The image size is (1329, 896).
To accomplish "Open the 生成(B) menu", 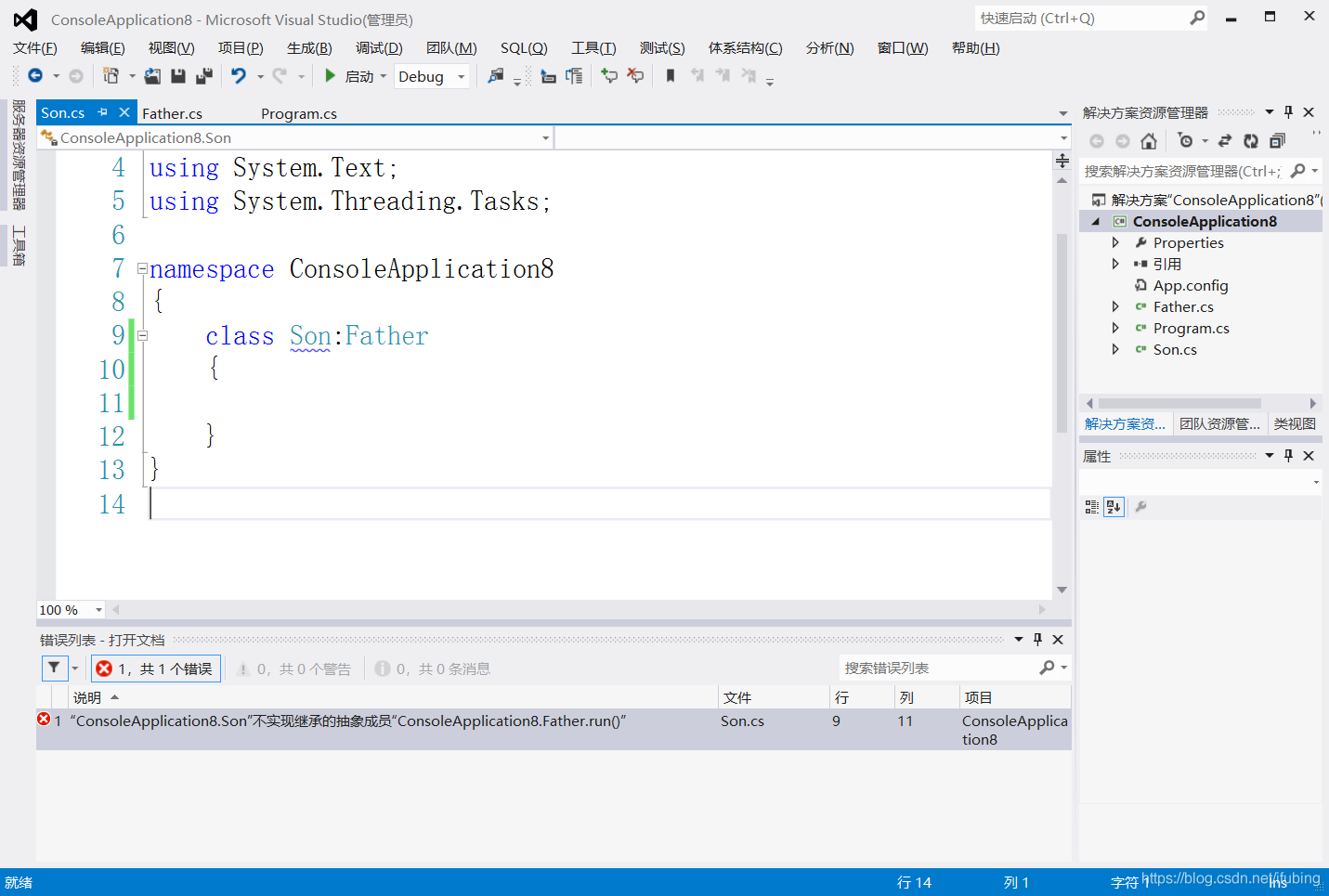I will (309, 47).
